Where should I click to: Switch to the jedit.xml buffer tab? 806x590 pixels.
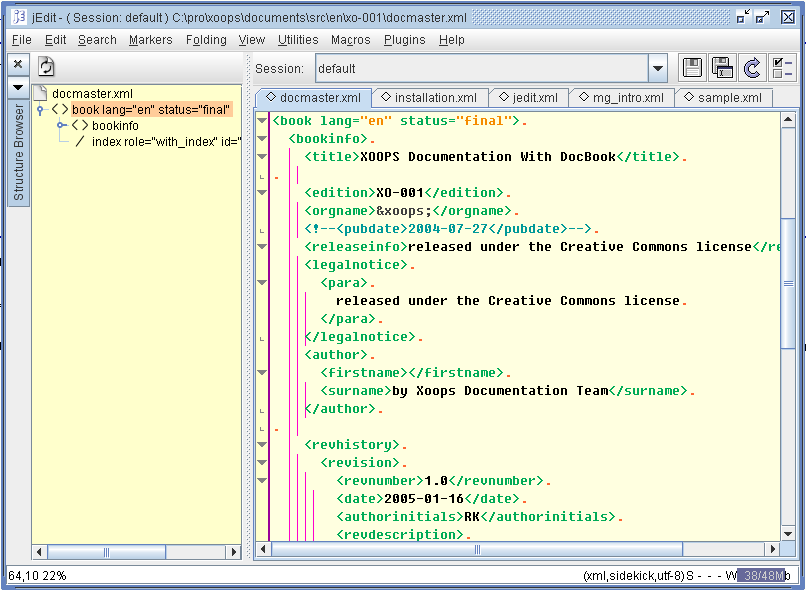528,97
